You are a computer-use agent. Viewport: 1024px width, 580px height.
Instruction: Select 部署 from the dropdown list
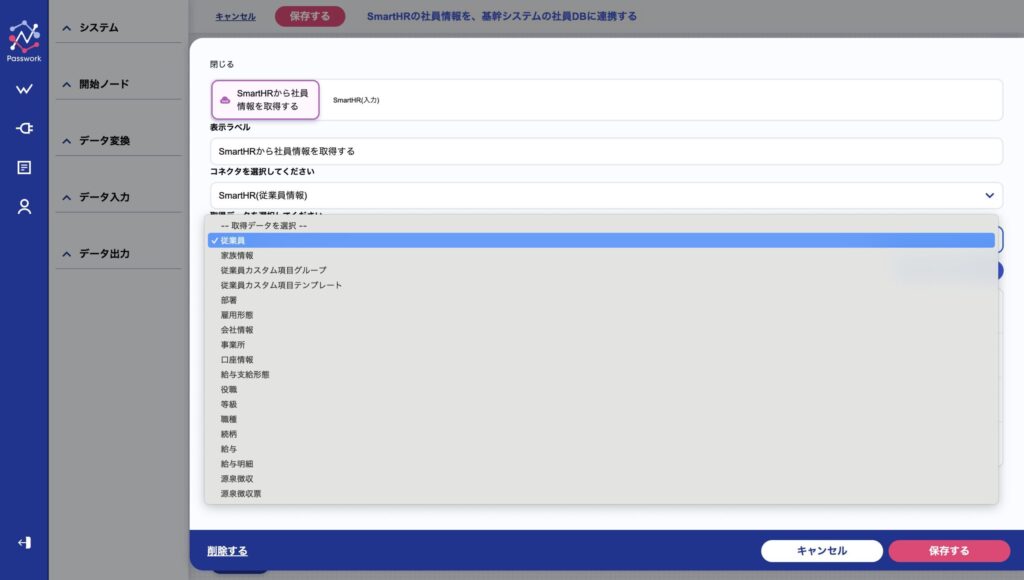(601, 300)
